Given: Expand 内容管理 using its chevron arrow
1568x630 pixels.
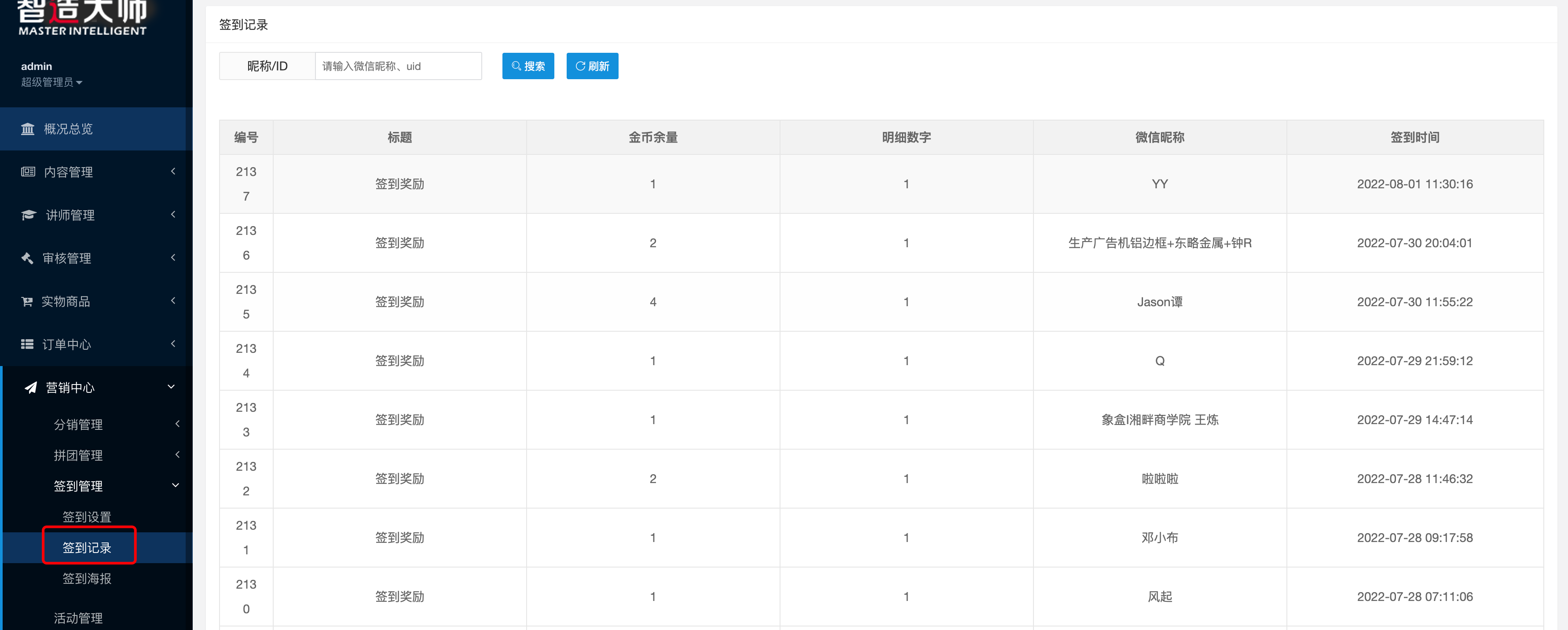Looking at the screenshot, I should [173, 171].
